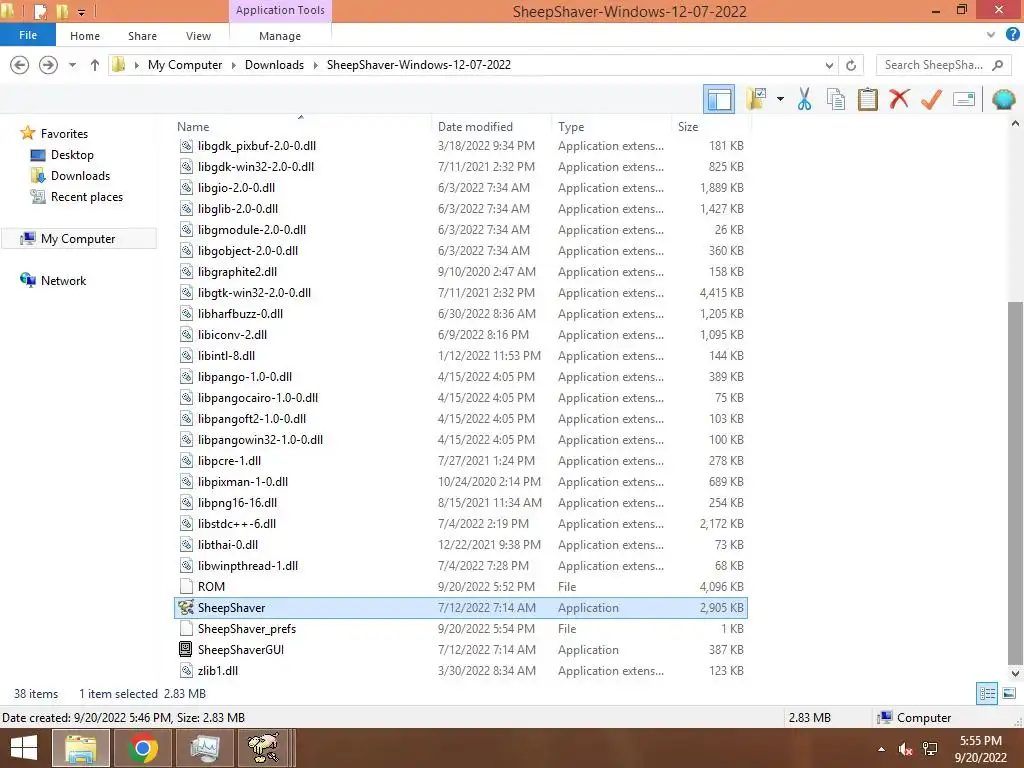This screenshot has width=1024, height=768.
Task: Open the Share ribbon tab
Action: tap(142, 36)
